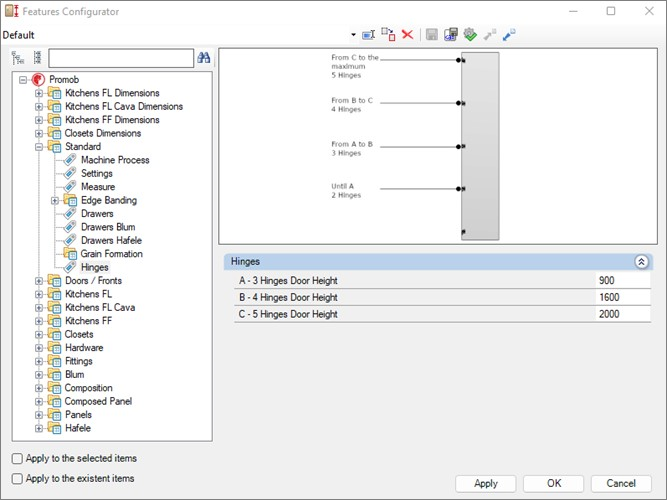The image size is (672, 504).
Task: Enable Apply to the selected items
Action: pyautogui.click(x=17, y=459)
